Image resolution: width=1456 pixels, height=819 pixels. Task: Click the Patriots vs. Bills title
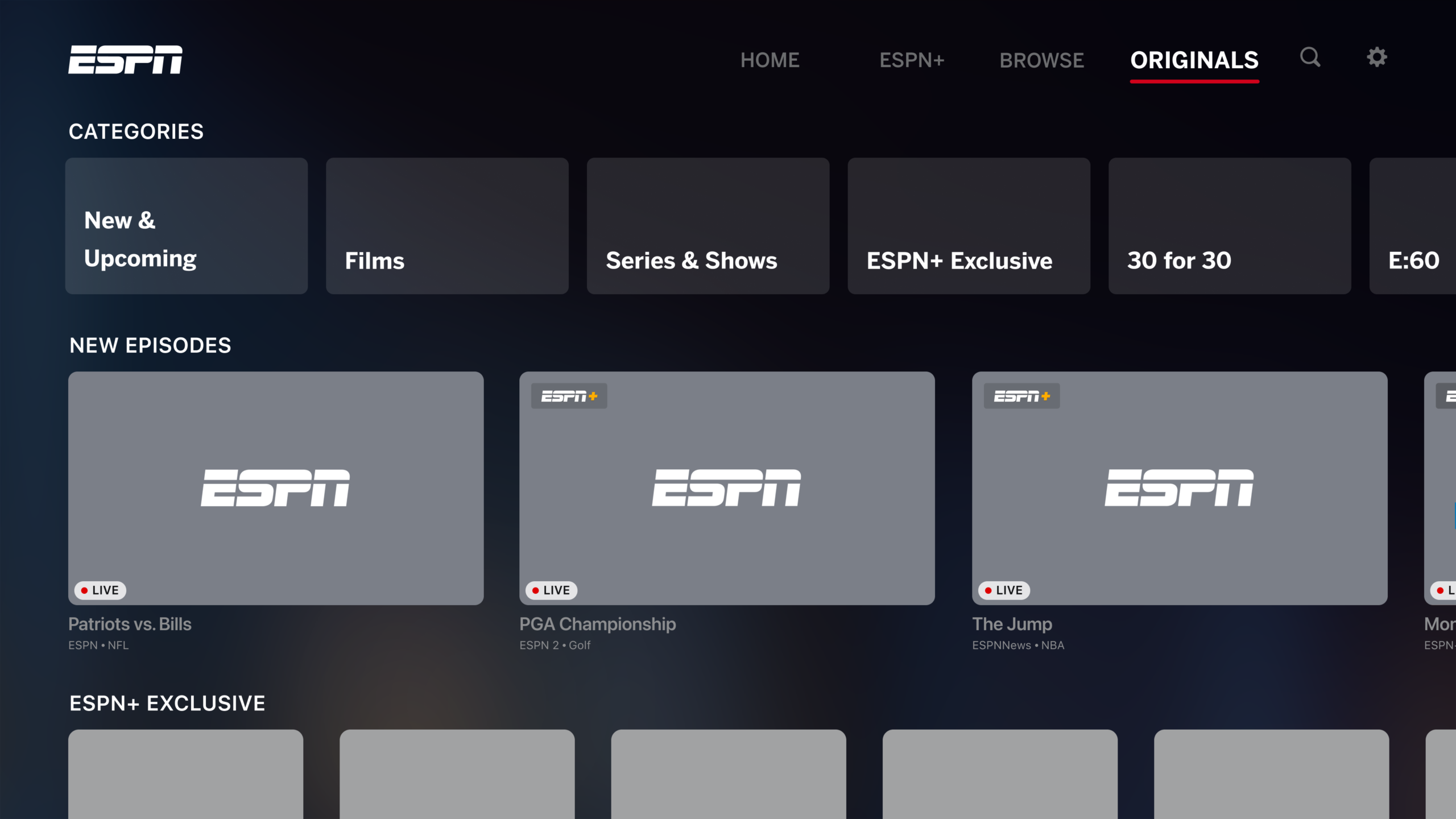tap(130, 624)
